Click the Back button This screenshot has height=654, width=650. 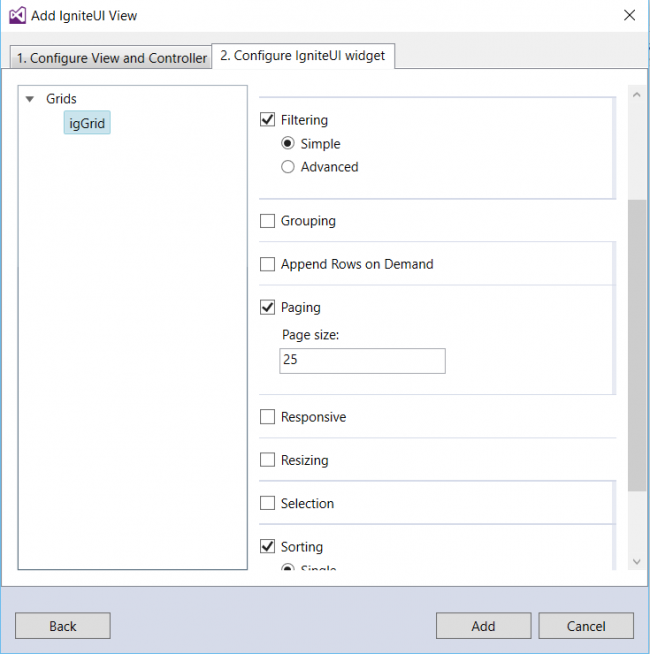[x=63, y=626]
